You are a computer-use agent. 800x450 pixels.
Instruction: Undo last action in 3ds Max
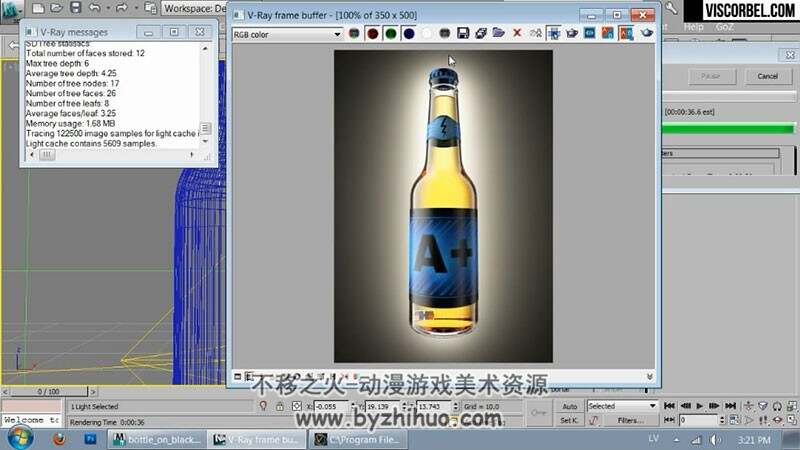pos(94,8)
